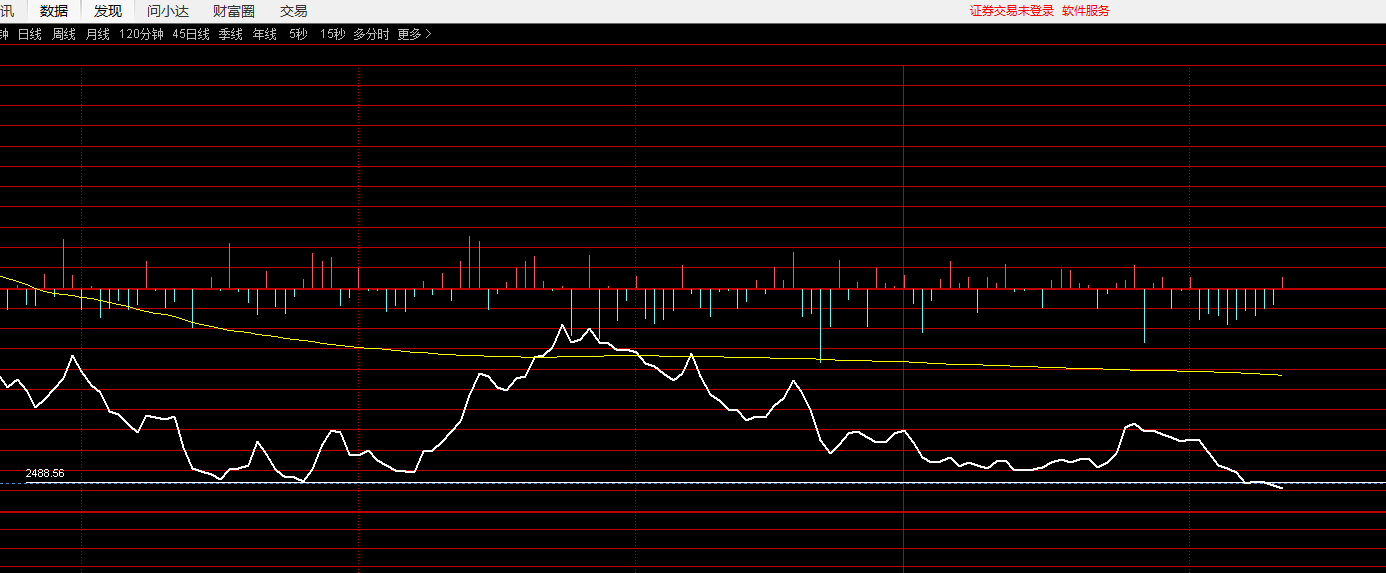Image resolution: width=1386 pixels, height=573 pixels.
Task: Select the 周线 chart period
Action: 64,34
